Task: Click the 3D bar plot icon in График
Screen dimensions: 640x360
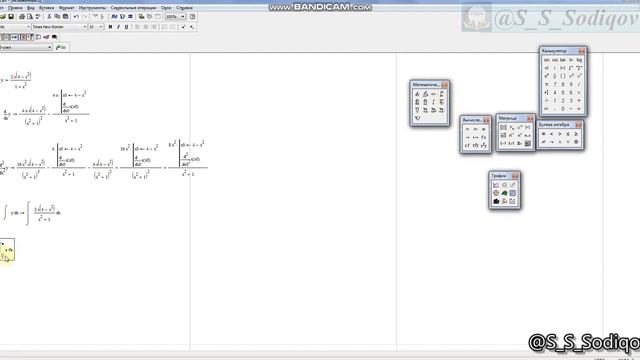Action: coord(496,201)
